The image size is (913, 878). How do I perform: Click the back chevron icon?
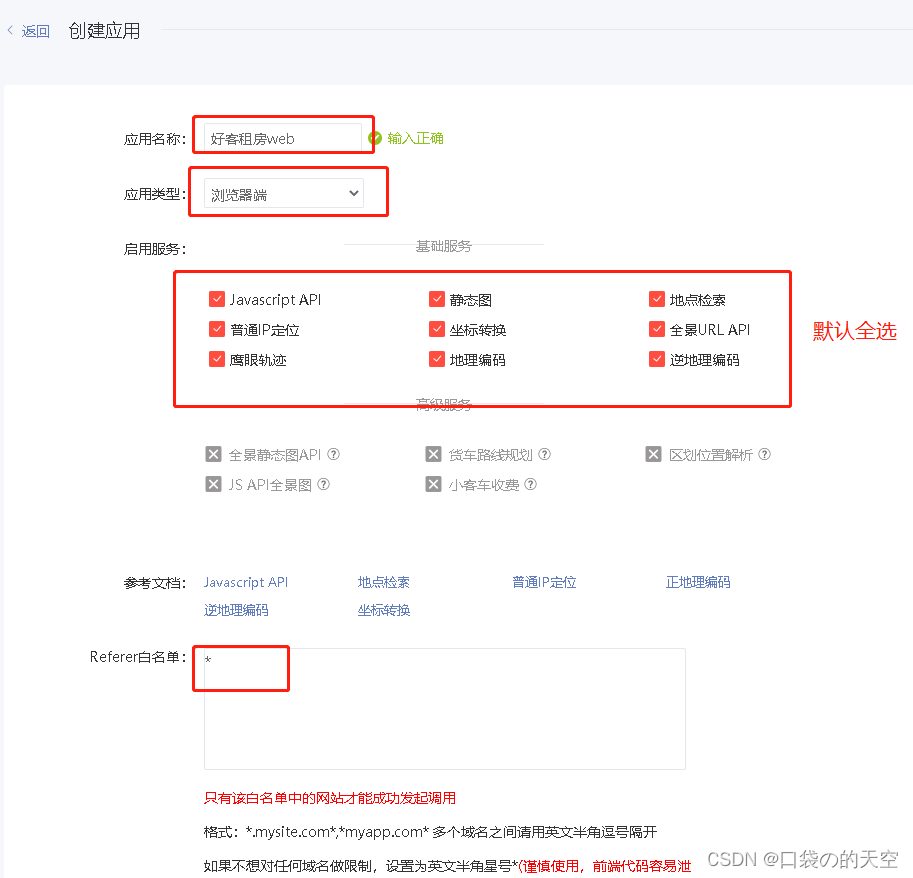tap(10, 30)
